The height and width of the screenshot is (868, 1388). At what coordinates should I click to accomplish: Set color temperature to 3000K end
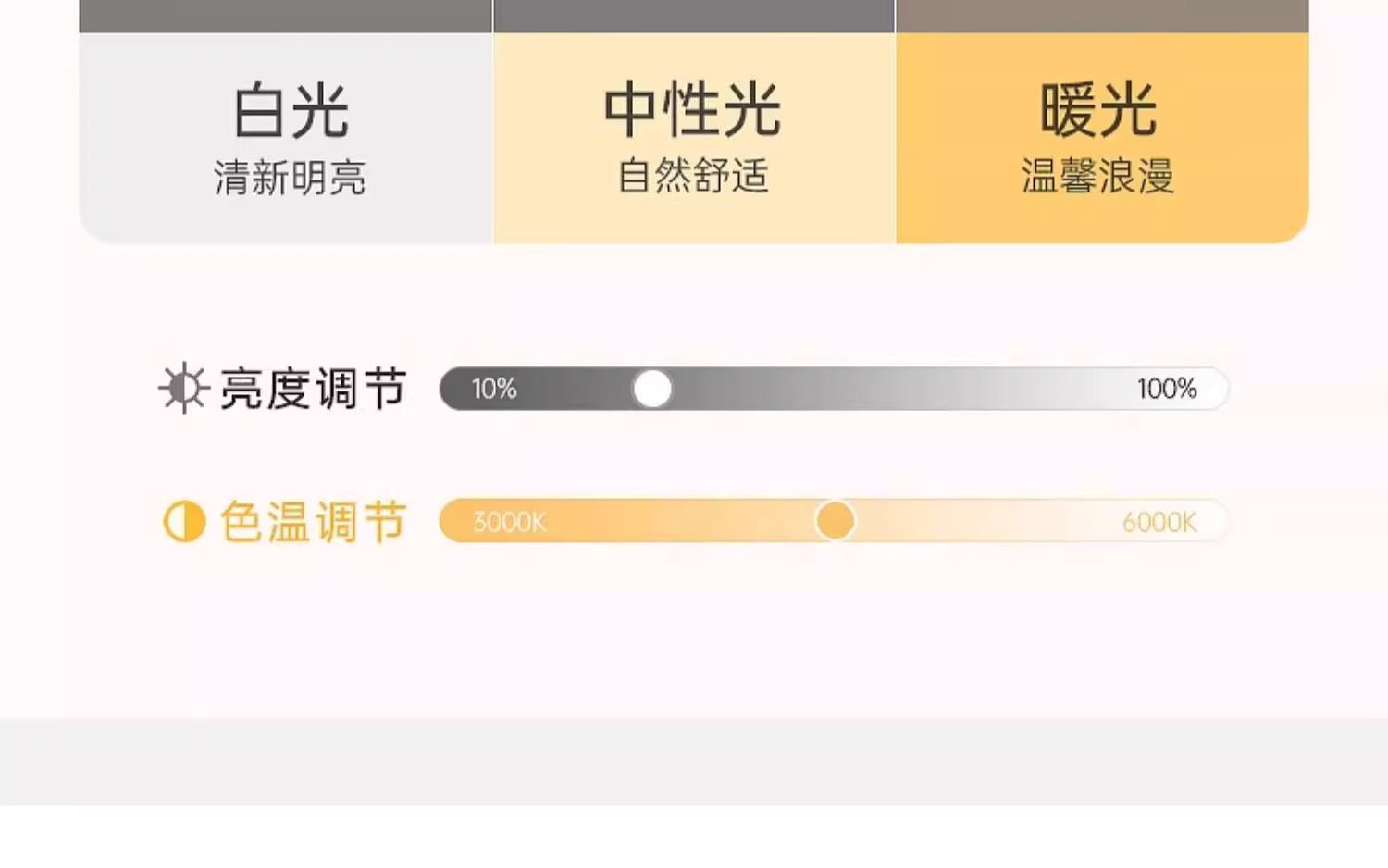tap(509, 522)
